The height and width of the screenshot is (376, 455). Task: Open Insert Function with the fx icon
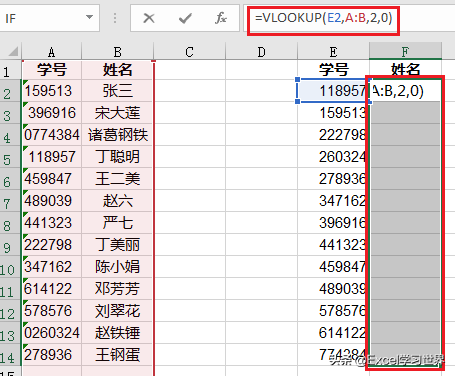tap(221, 18)
